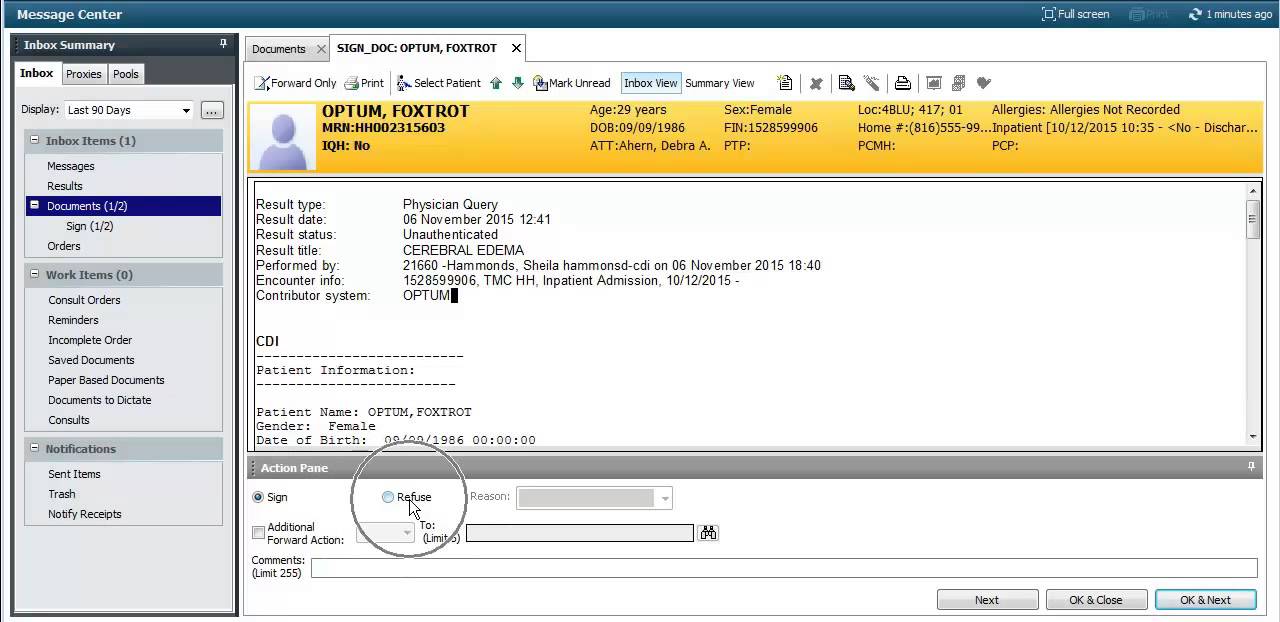
Task: Open the Pools tab
Action: [126, 74]
